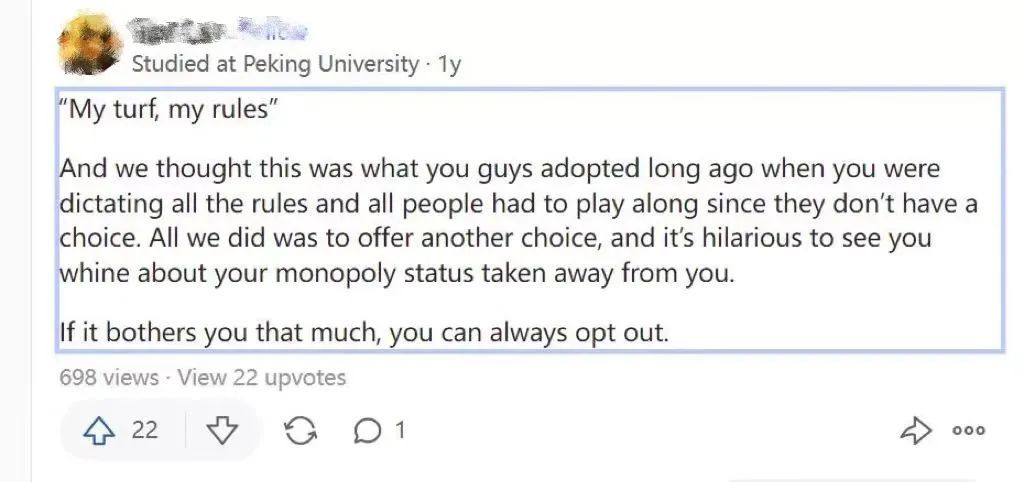Click the "698 views" counter
The width and height of the screenshot is (1024, 482).
coord(109,377)
